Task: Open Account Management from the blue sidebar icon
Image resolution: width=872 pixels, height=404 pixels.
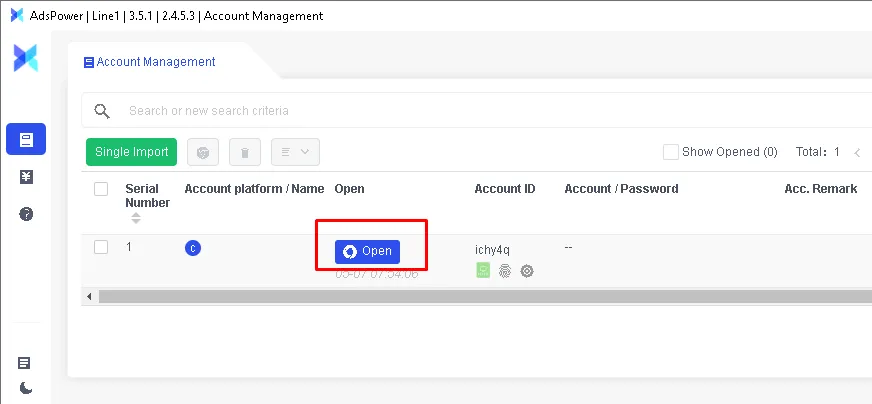Action: 26,139
